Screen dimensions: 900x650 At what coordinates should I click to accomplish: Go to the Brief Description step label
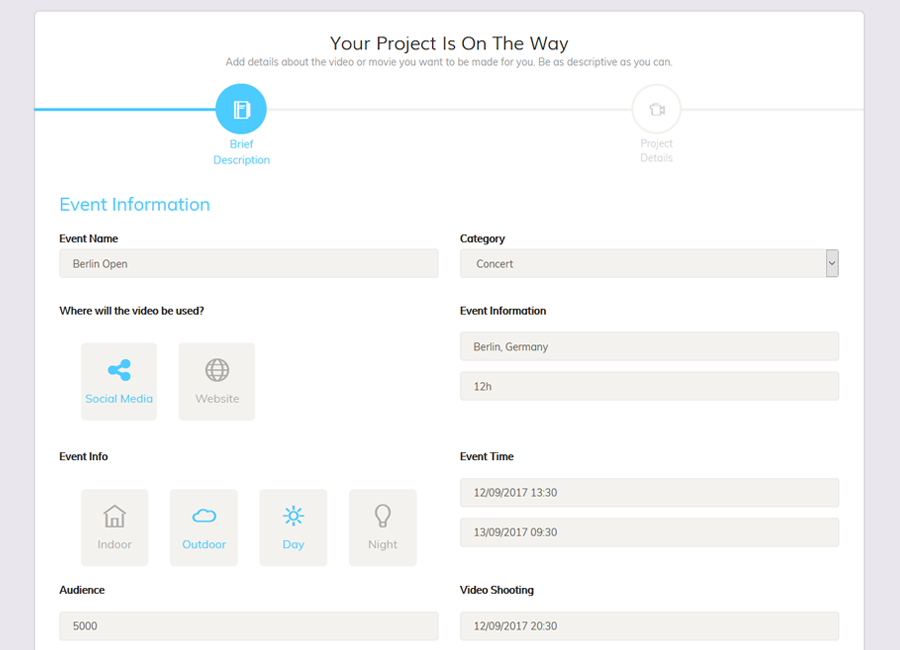241,152
